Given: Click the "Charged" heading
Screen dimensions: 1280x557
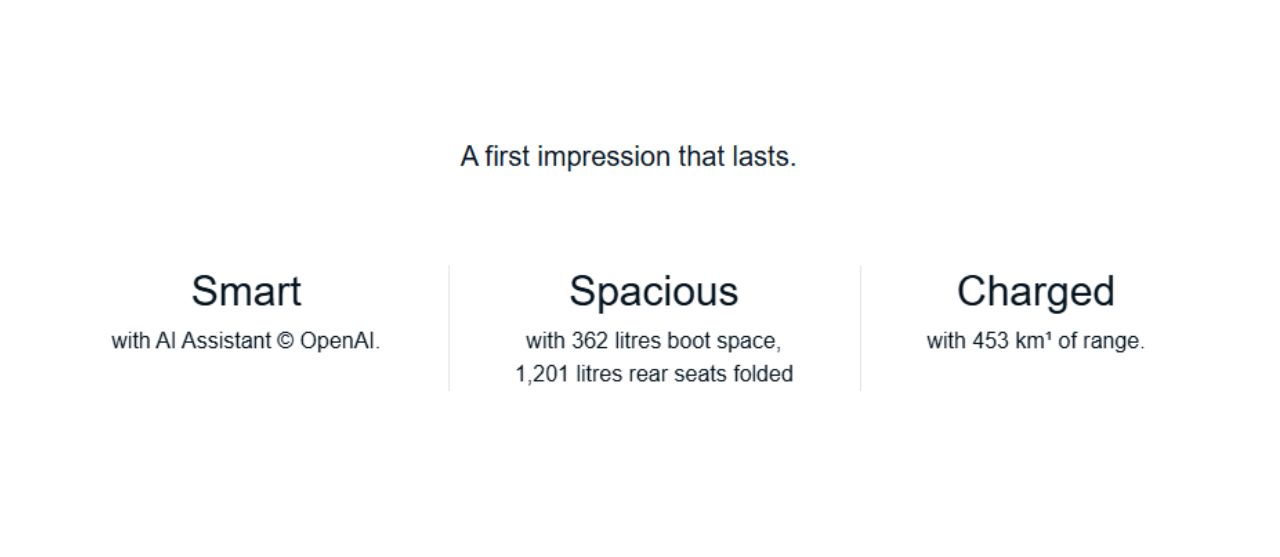Looking at the screenshot, I should pyautogui.click(x=1035, y=291).
